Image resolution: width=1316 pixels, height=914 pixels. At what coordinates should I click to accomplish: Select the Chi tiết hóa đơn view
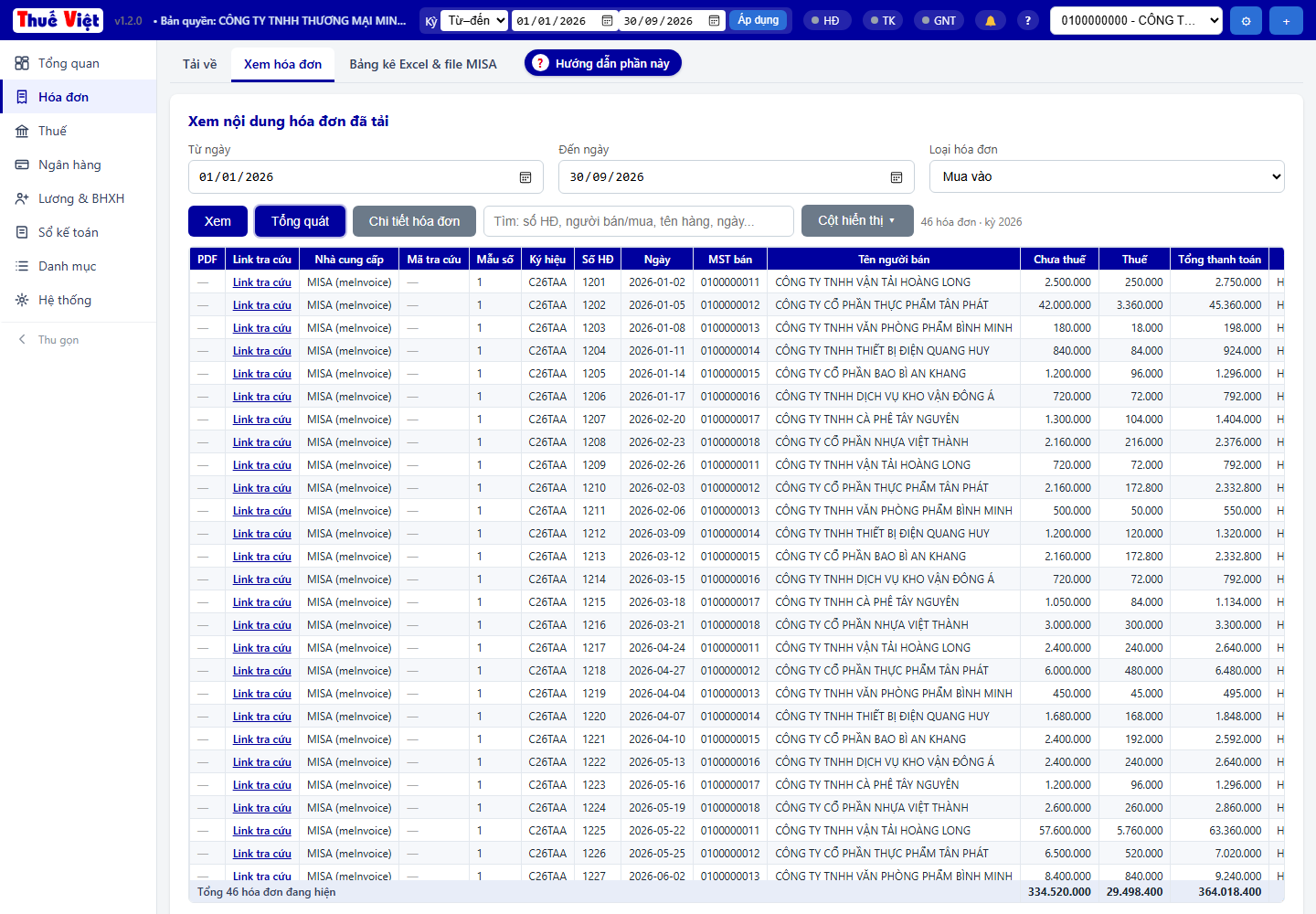click(x=414, y=221)
